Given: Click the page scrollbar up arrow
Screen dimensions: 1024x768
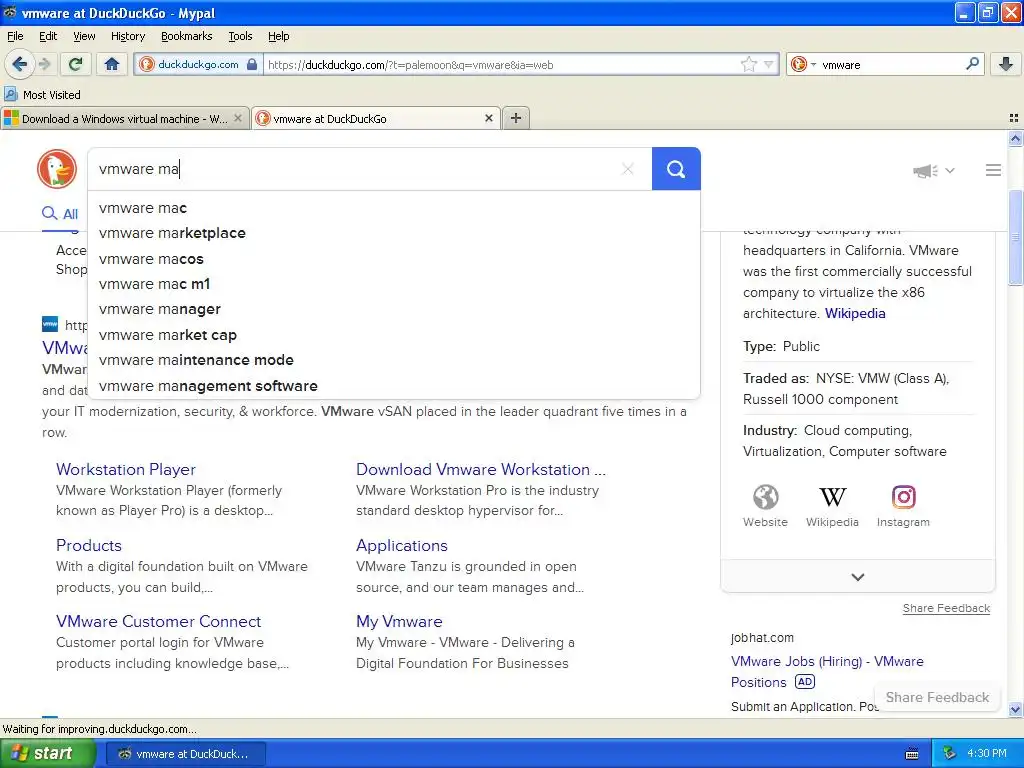Looking at the screenshot, I should click(1016, 138).
